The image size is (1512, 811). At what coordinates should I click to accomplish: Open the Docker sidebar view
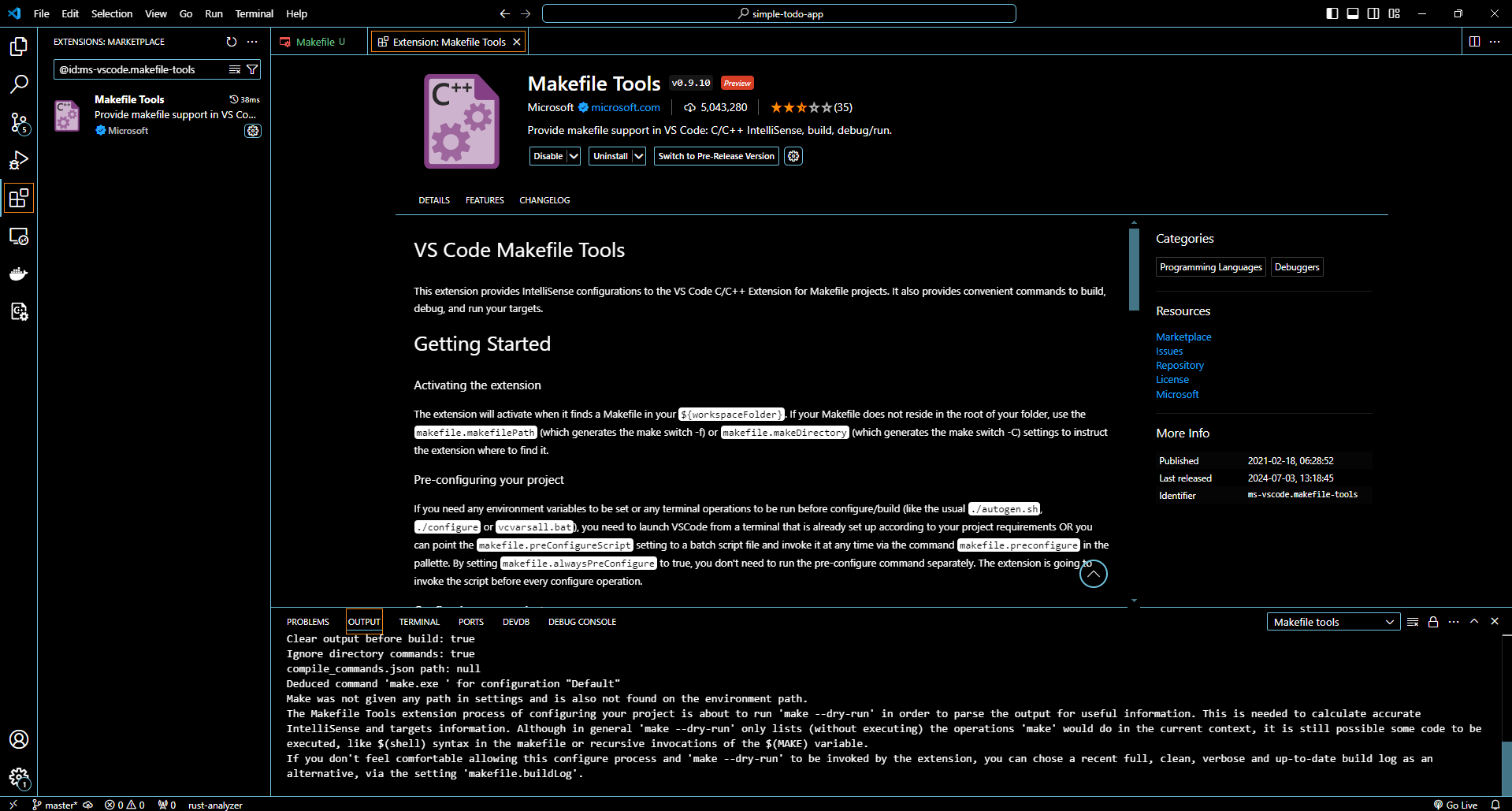tap(19, 273)
